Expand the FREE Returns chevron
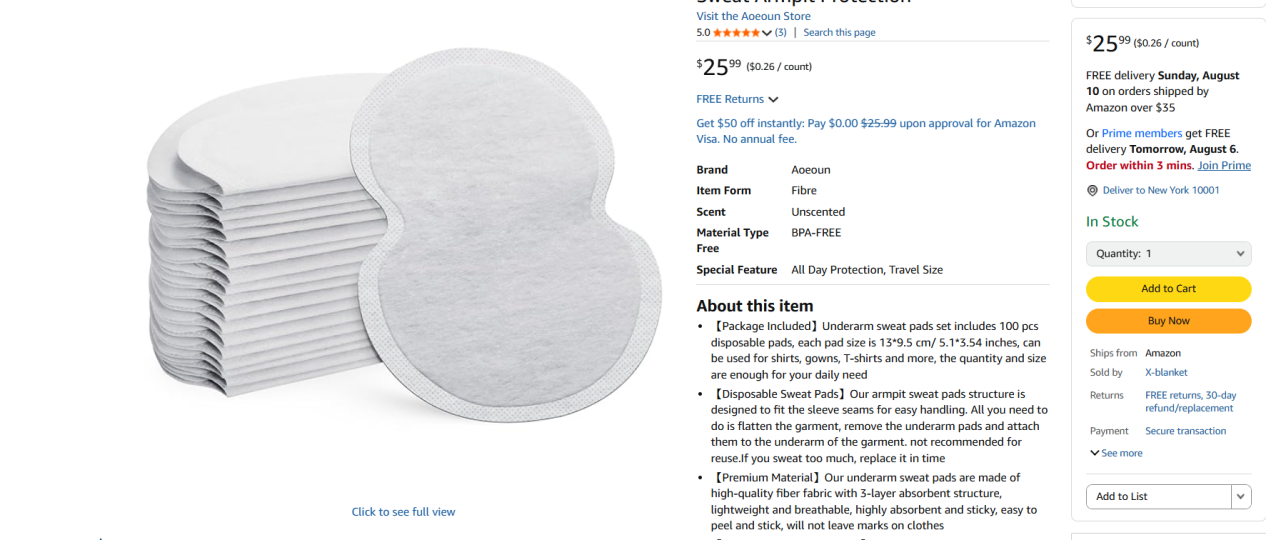The width and height of the screenshot is (1266, 540). point(773,99)
